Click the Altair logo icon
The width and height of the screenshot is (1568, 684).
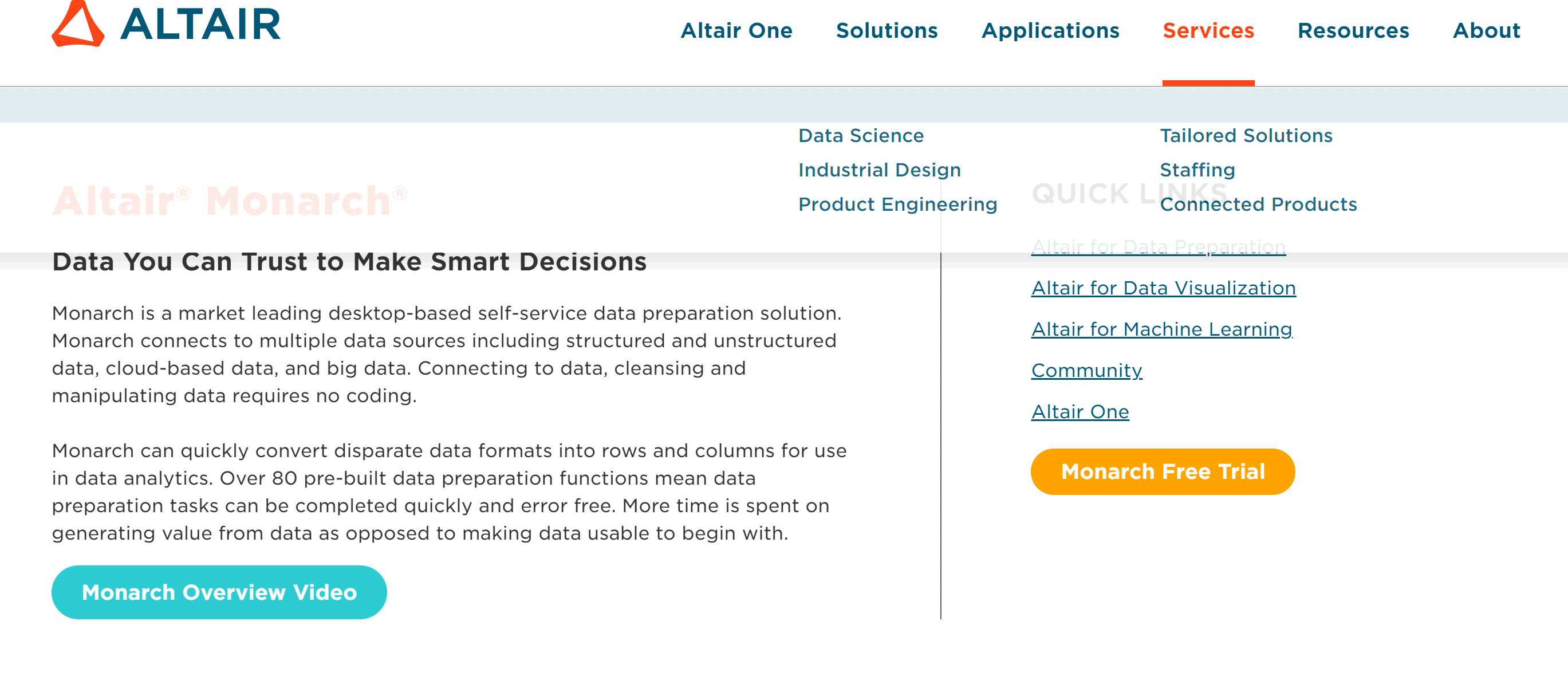(77, 25)
